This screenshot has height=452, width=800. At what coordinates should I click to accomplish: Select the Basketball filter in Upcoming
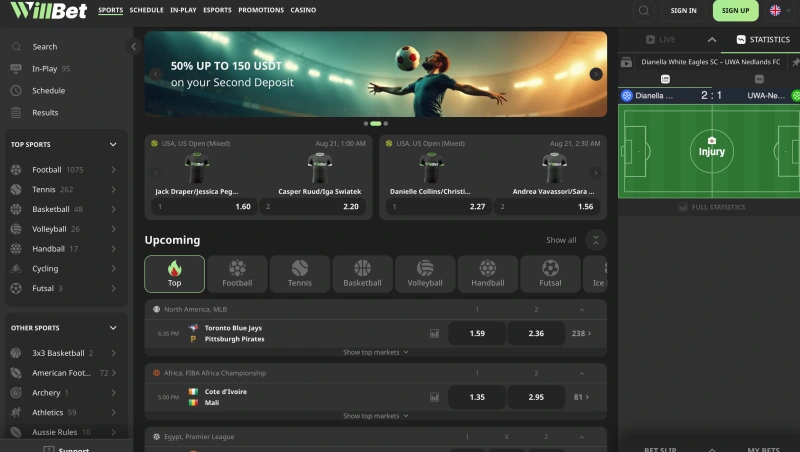pyautogui.click(x=362, y=273)
